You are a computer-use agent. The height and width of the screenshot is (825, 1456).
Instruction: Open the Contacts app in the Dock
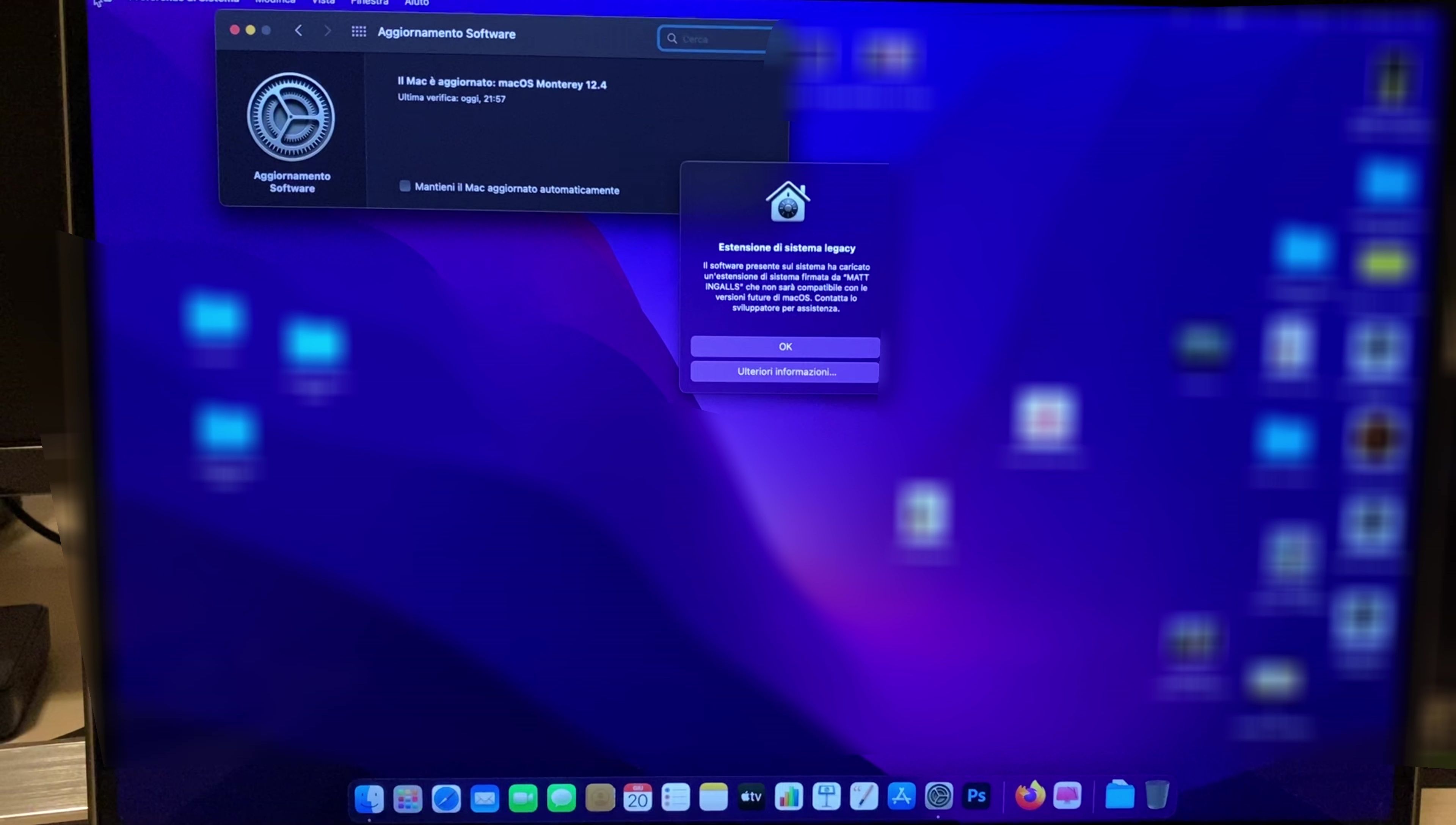coord(600,798)
